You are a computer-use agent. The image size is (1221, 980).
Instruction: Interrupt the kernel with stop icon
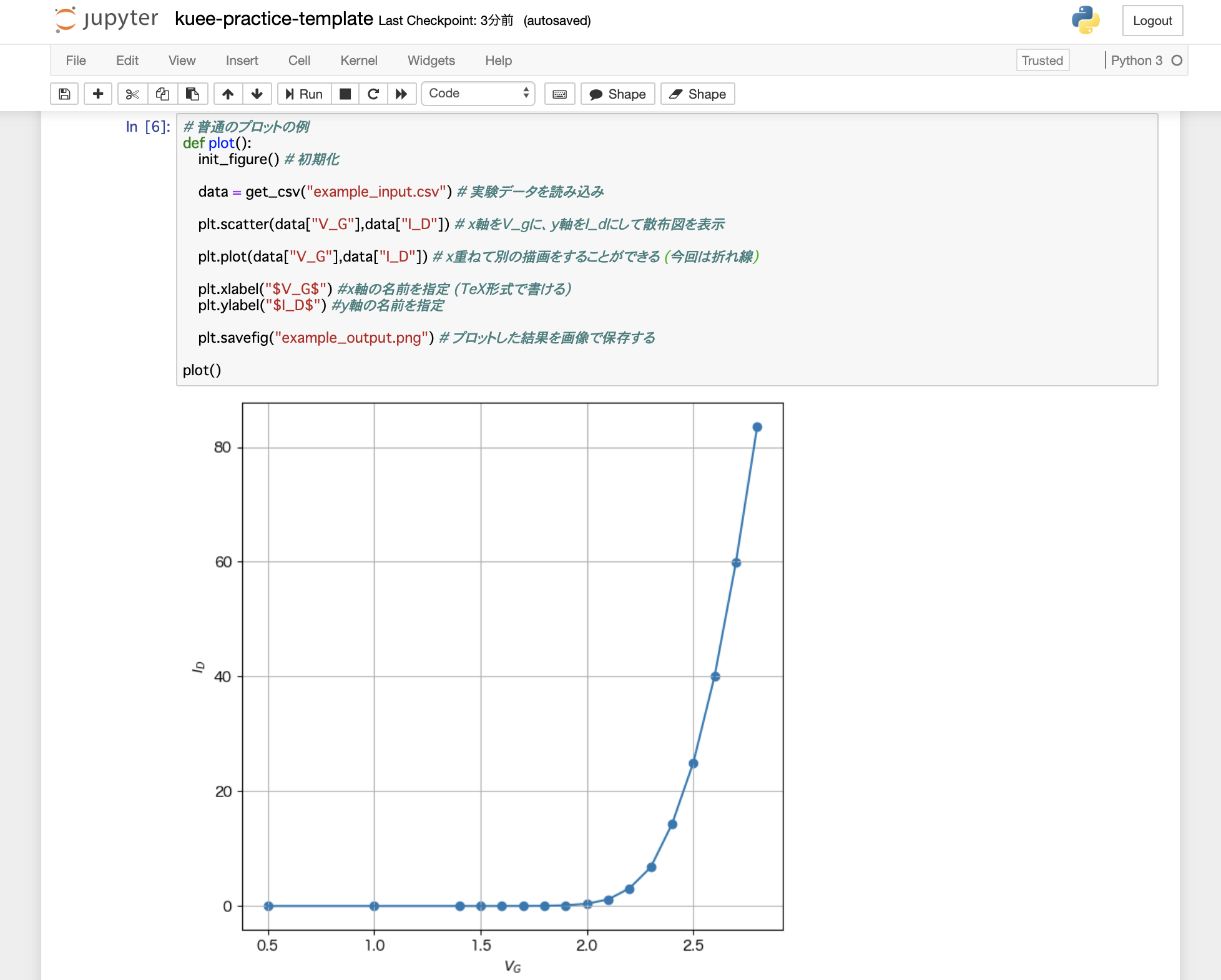(345, 94)
